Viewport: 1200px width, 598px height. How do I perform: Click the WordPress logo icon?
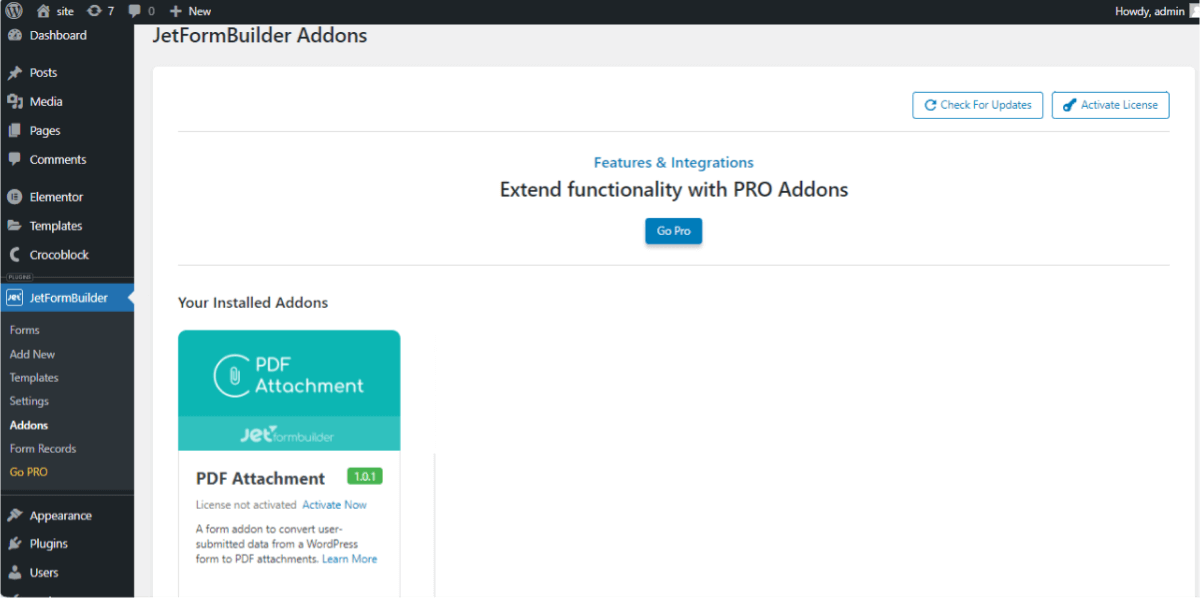coord(14,11)
